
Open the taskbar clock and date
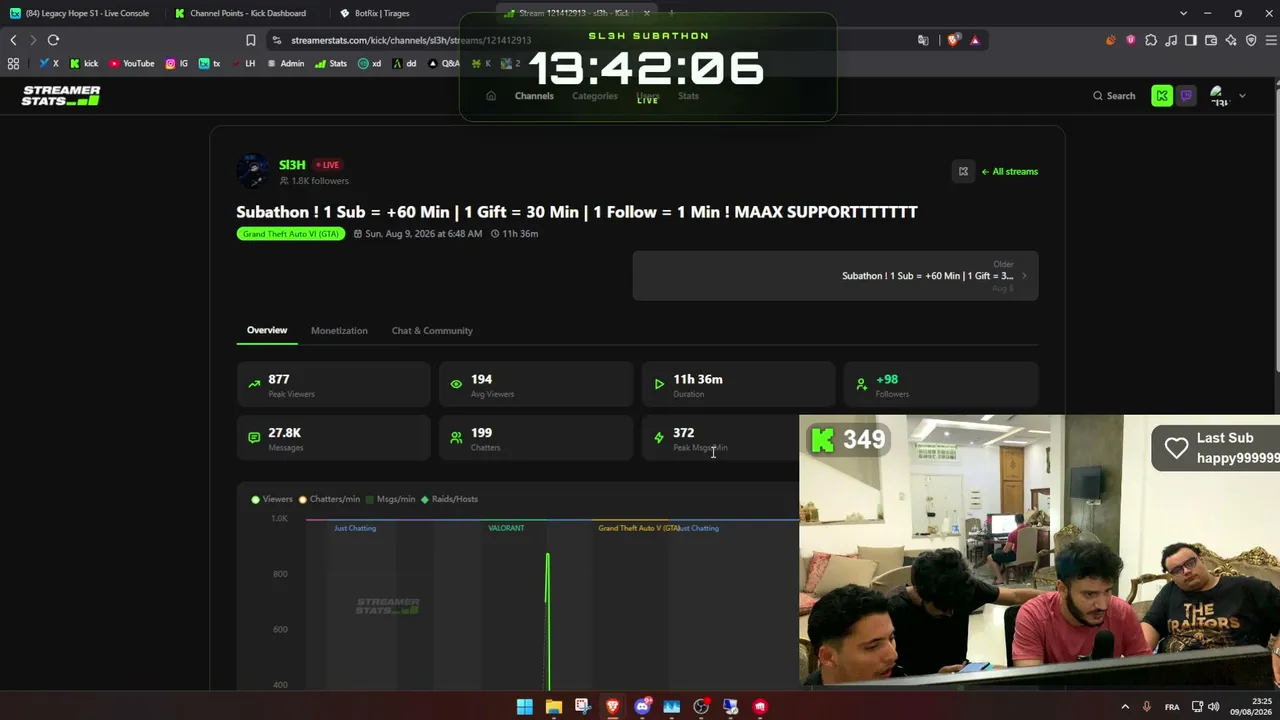pyautogui.click(x=1250, y=706)
